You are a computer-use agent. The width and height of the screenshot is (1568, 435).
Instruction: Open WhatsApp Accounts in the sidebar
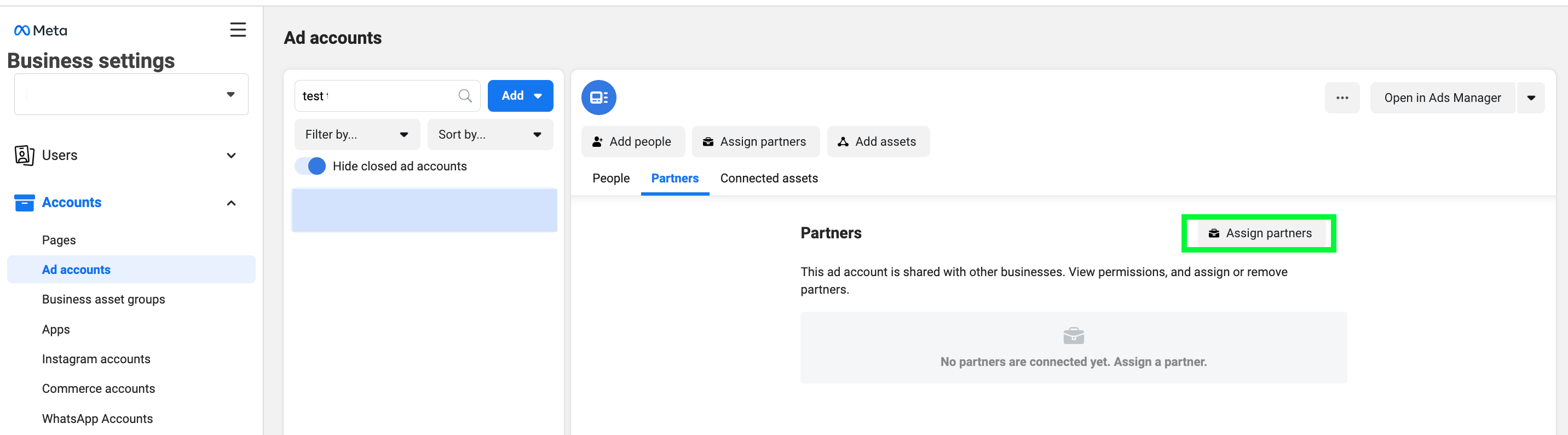(97, 419)
